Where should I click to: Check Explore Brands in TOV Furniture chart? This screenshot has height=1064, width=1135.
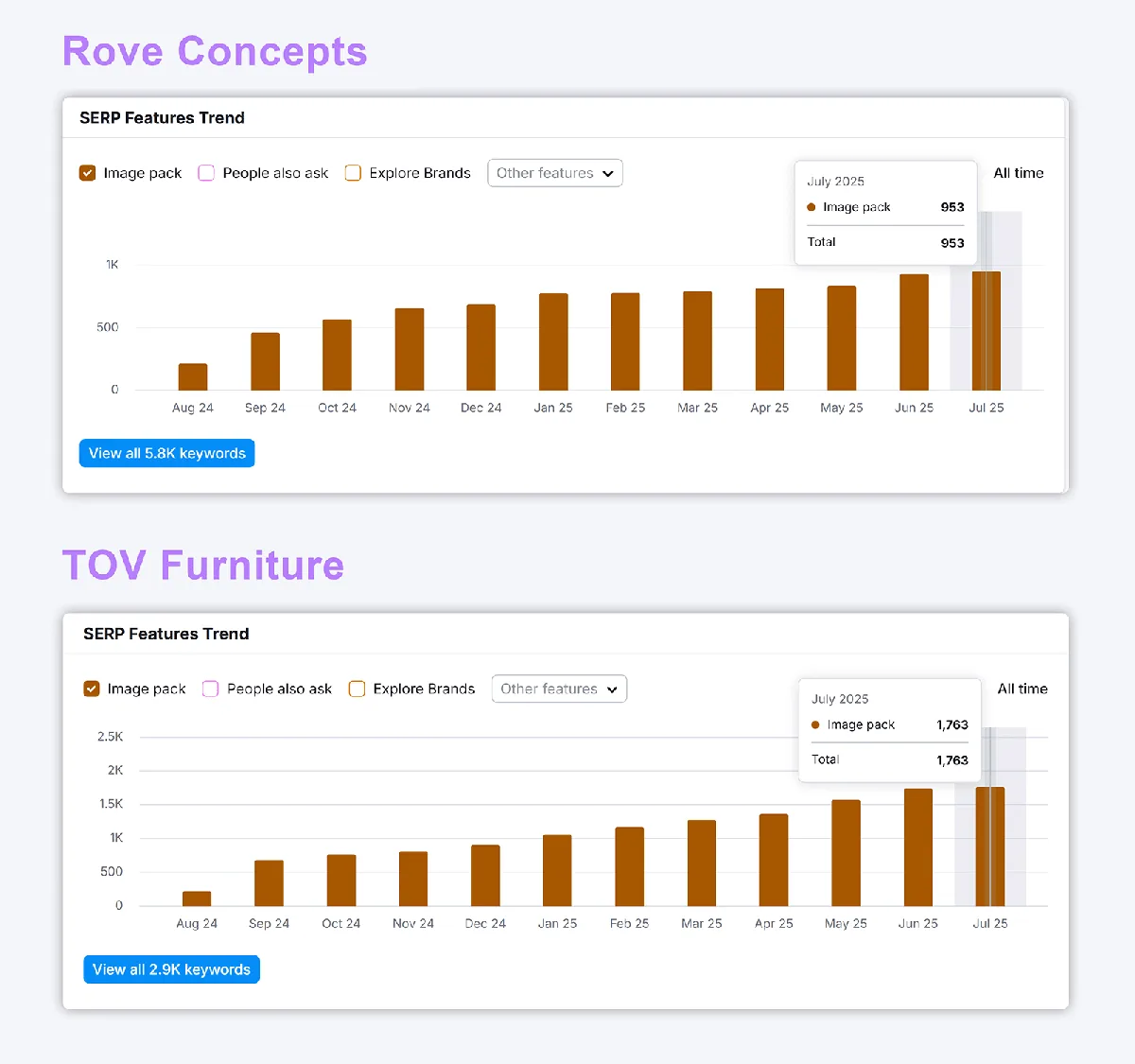pos(357,689)
